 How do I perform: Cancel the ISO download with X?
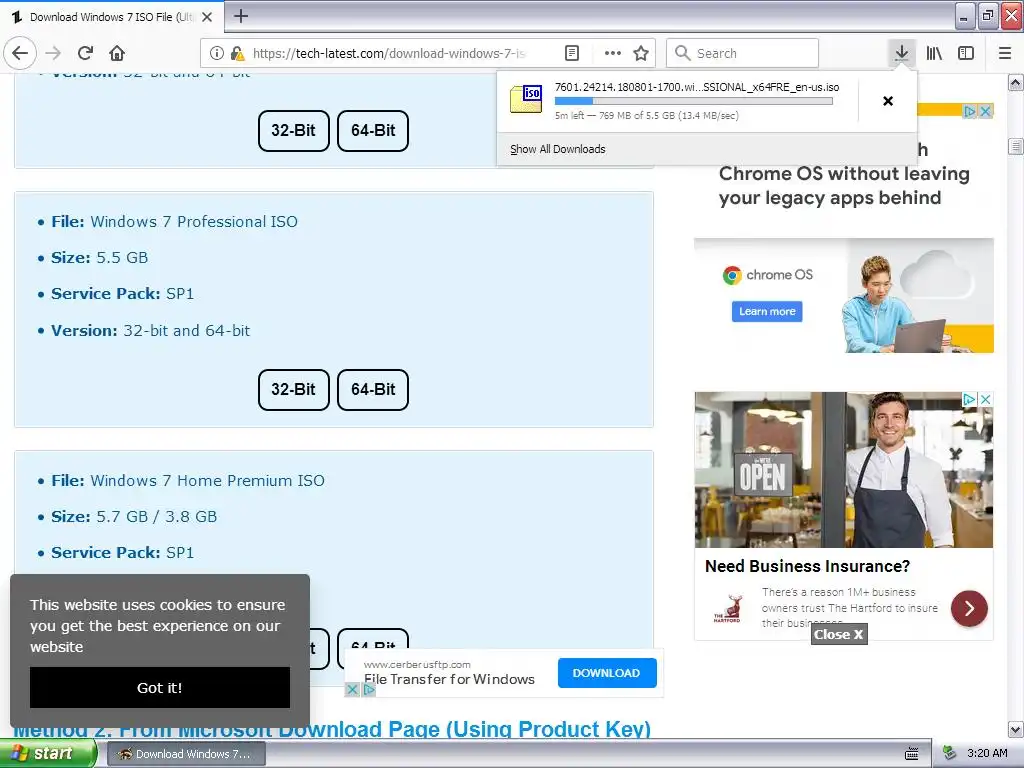point(888,101)
